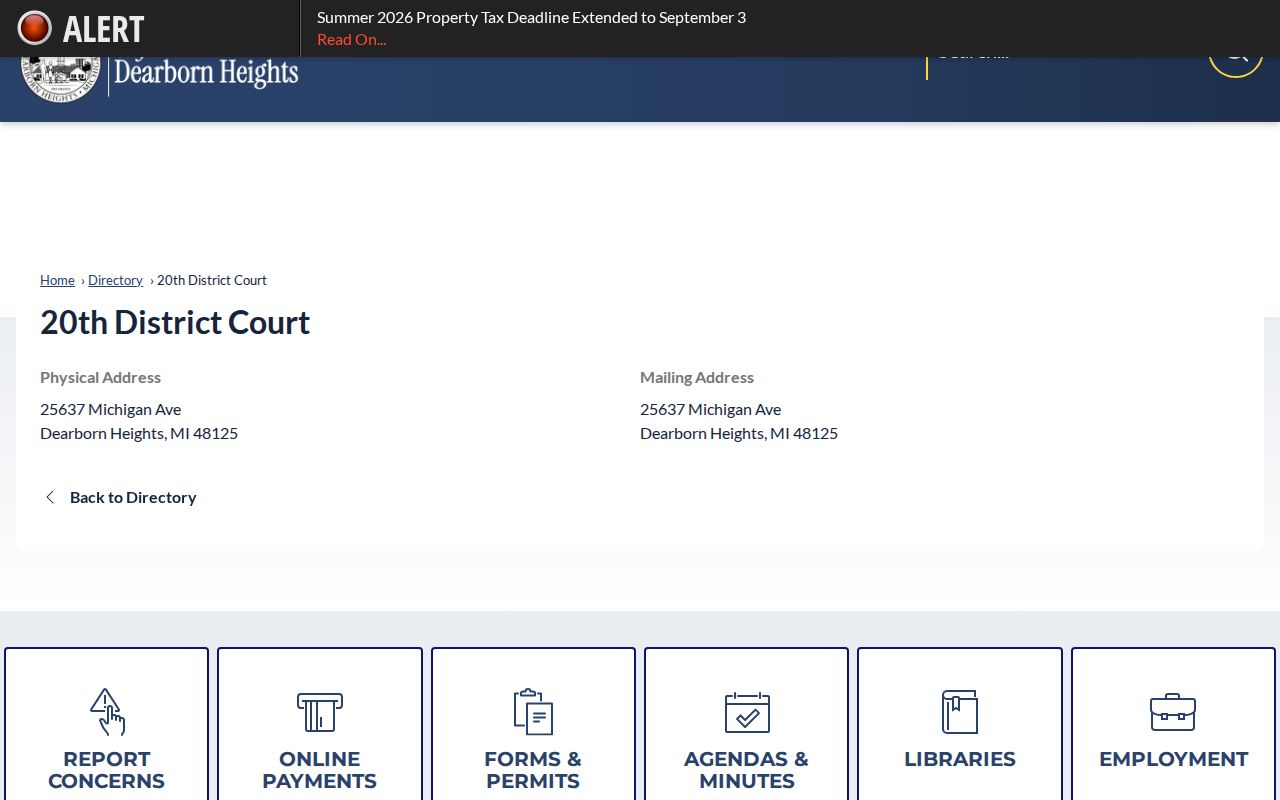This screenshot has height=800, width=1280.
Task: Click 20th District Court breadcrumb text
Action: pos(212,280)
